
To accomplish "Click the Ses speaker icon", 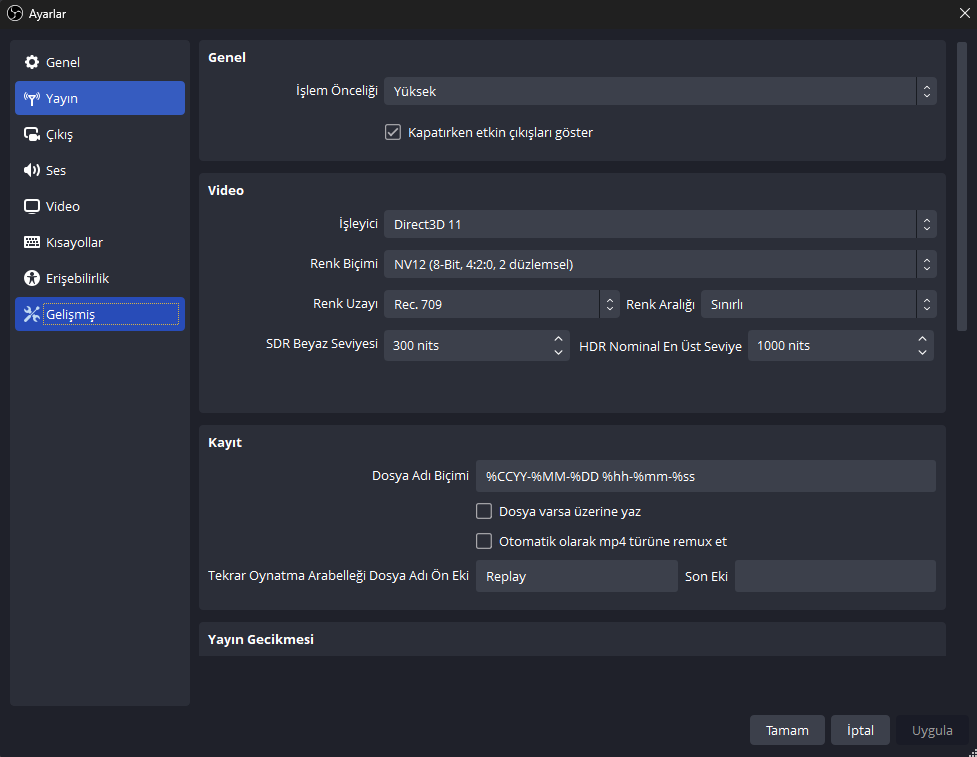I will click(32, 171).
